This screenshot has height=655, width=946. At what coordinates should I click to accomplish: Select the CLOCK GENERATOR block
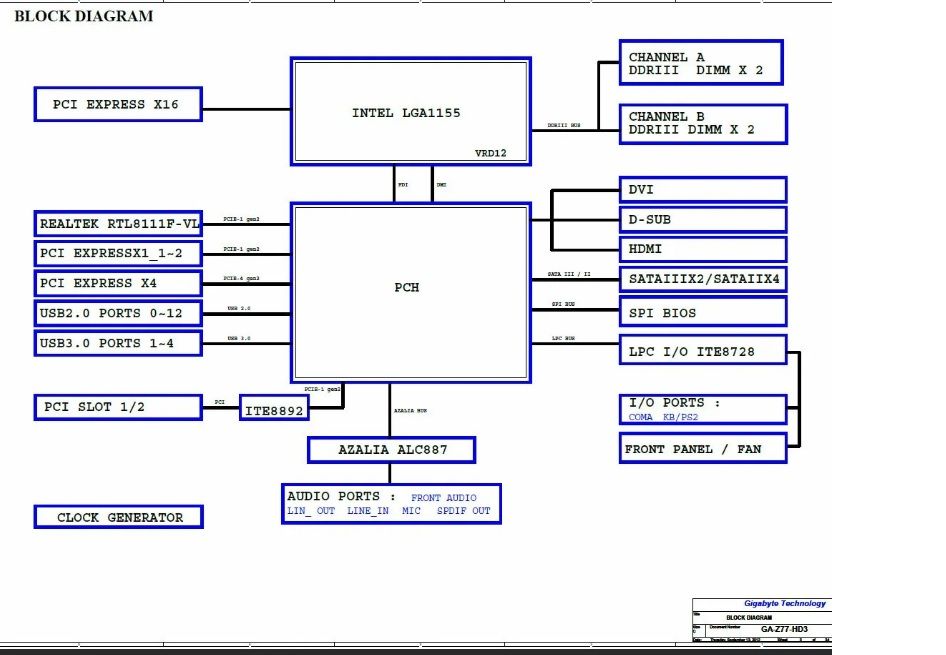[x=119, y=517]
